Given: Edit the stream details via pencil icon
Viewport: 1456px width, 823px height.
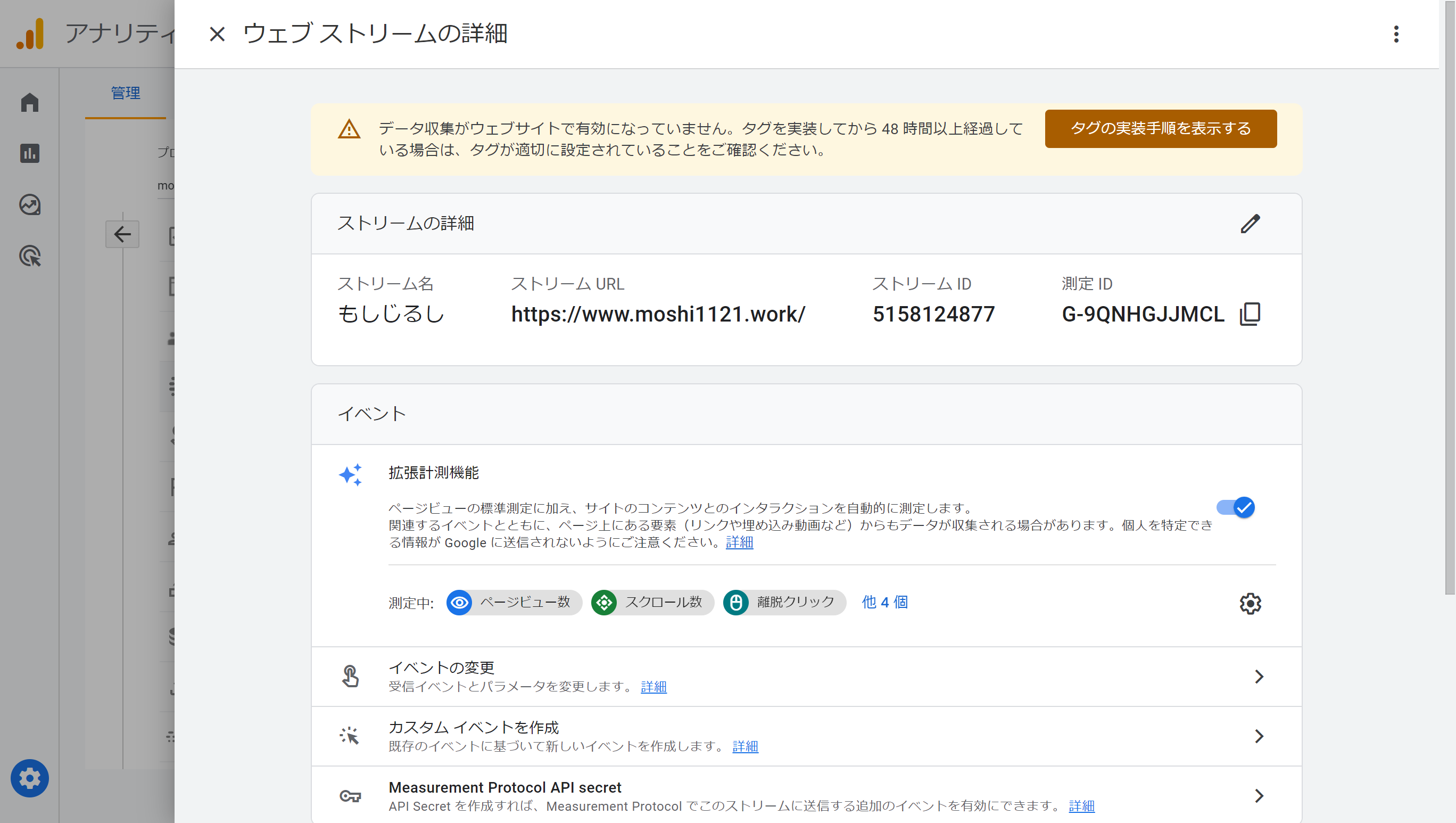Looking at the screenshot, I should (1251, 224).
